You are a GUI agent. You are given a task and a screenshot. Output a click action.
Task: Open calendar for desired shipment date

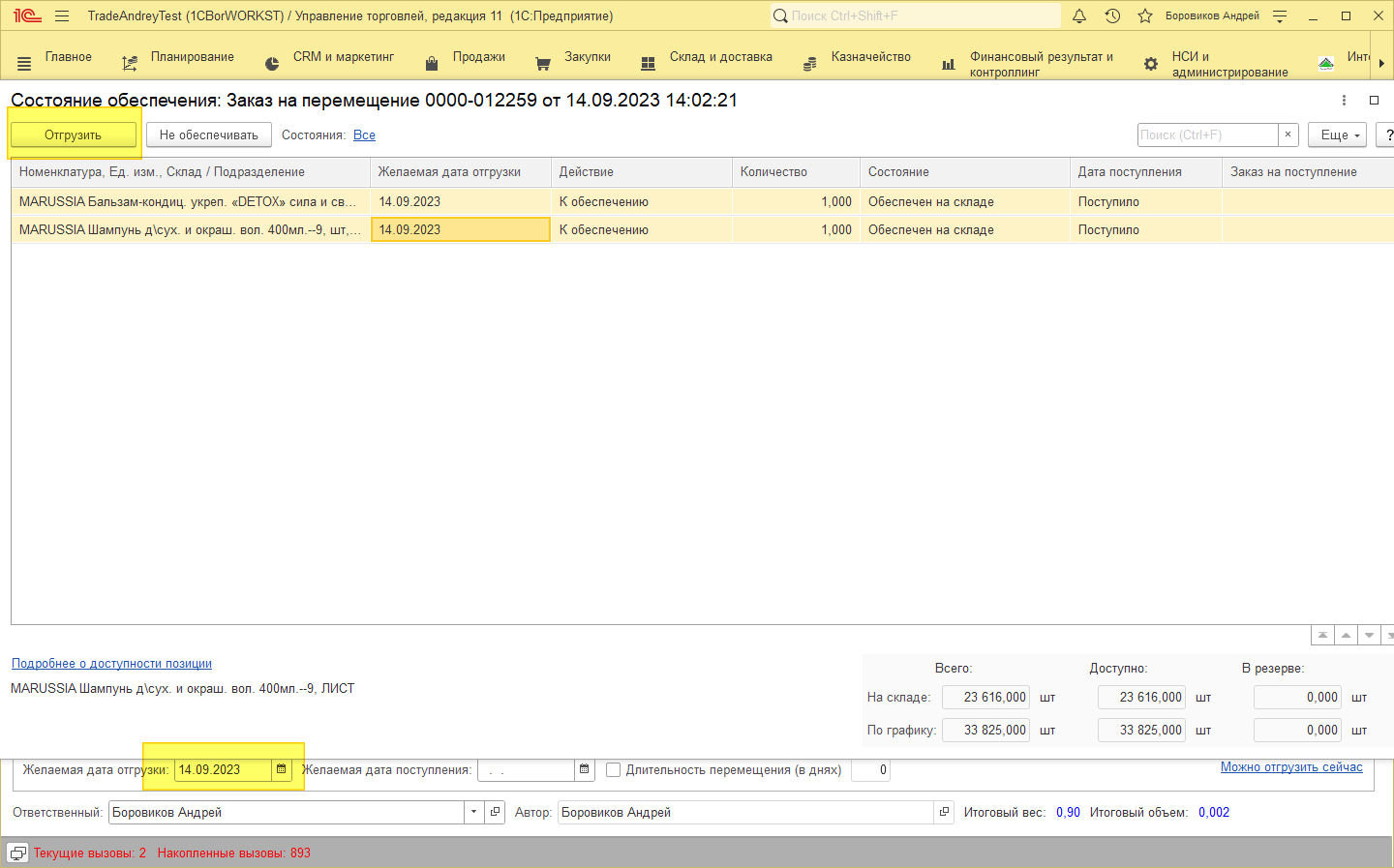coord(282,770)
